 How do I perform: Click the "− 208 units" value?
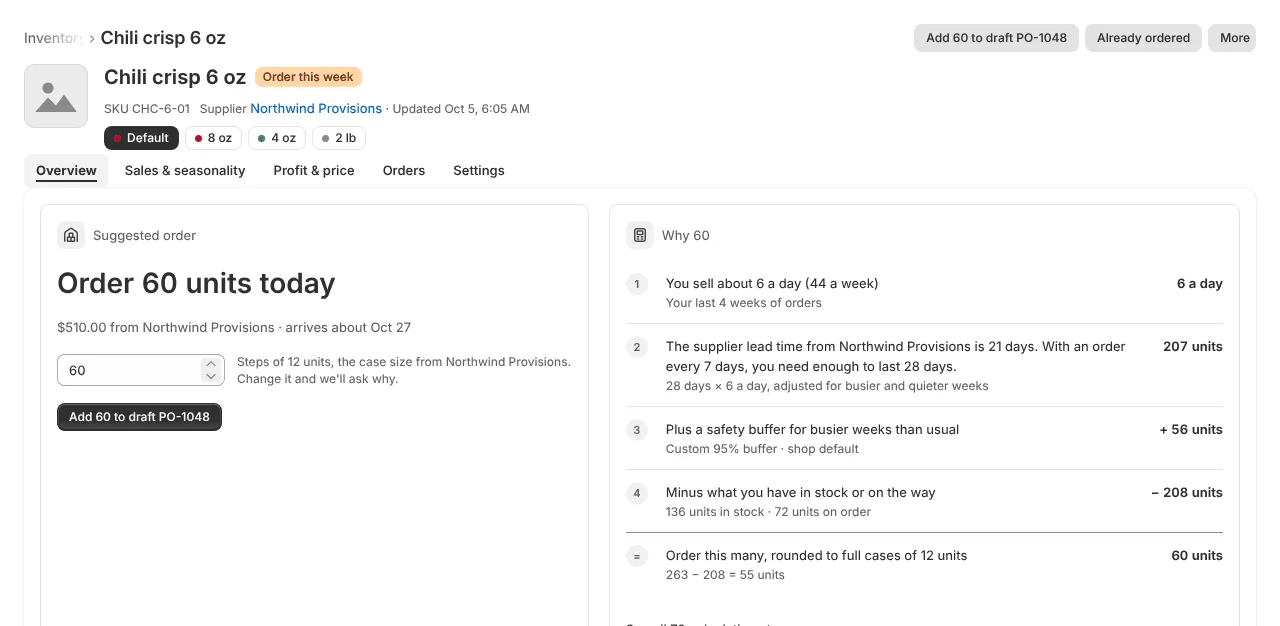(x=1187, y=493)
